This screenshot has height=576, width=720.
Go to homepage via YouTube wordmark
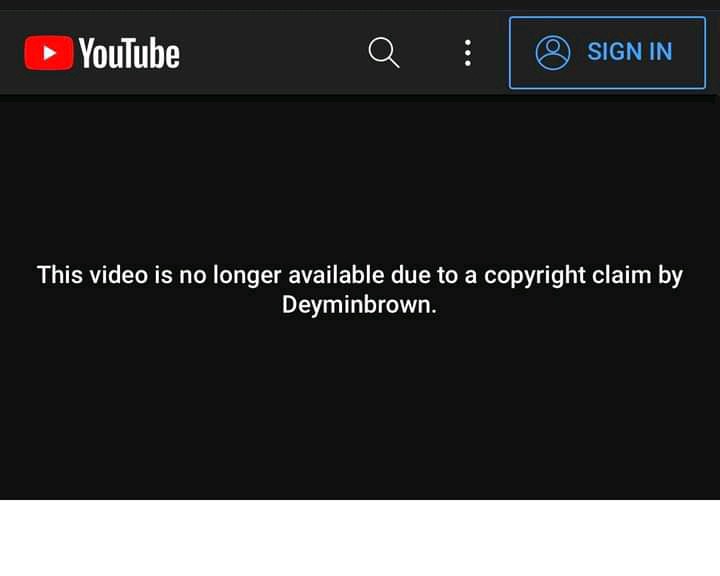tap(129, 53)
